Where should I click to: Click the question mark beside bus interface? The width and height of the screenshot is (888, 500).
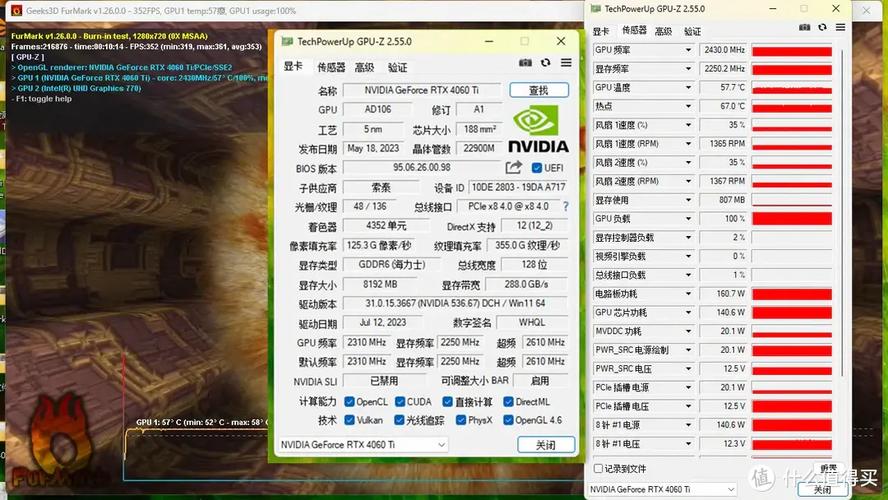pyautogui.click(x=565, y=207)
